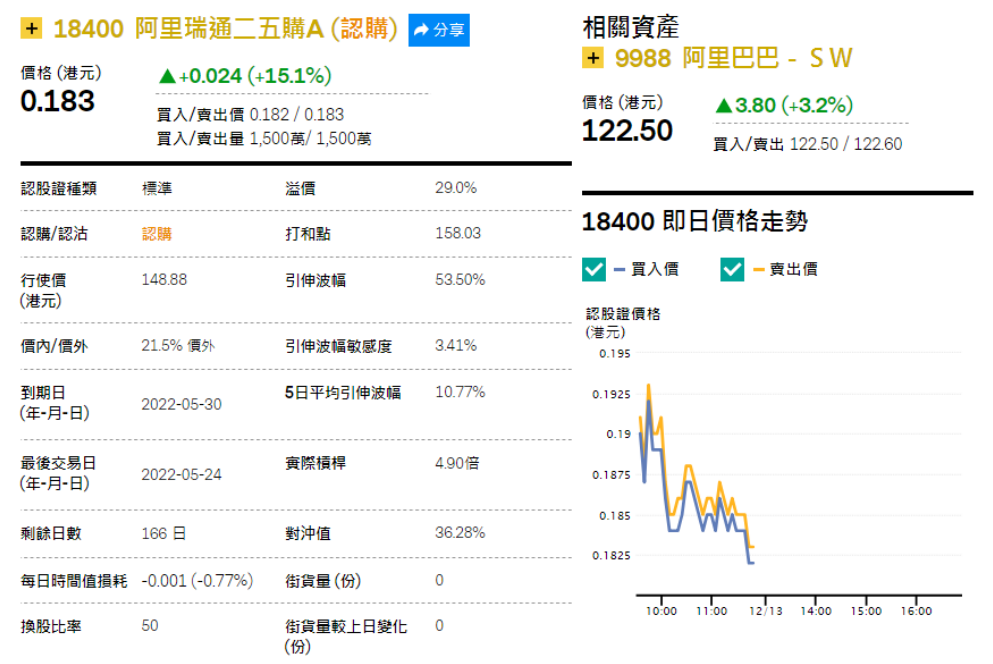Select the strike price 148.88
The width and height of the screenshot is (993, 664).
[x=164, y=279]
